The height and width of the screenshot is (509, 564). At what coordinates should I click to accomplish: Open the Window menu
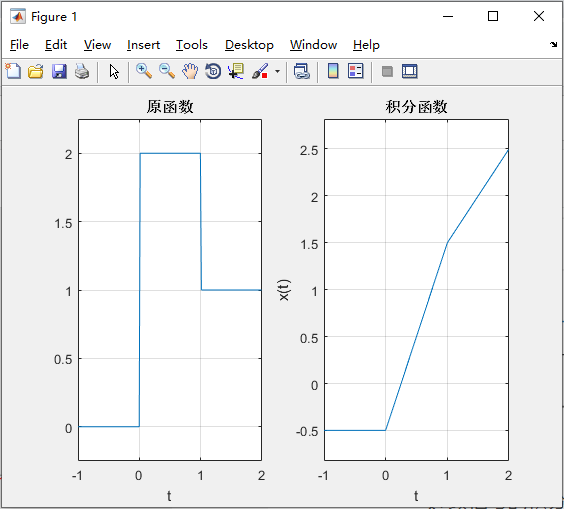tap(313, 45)
